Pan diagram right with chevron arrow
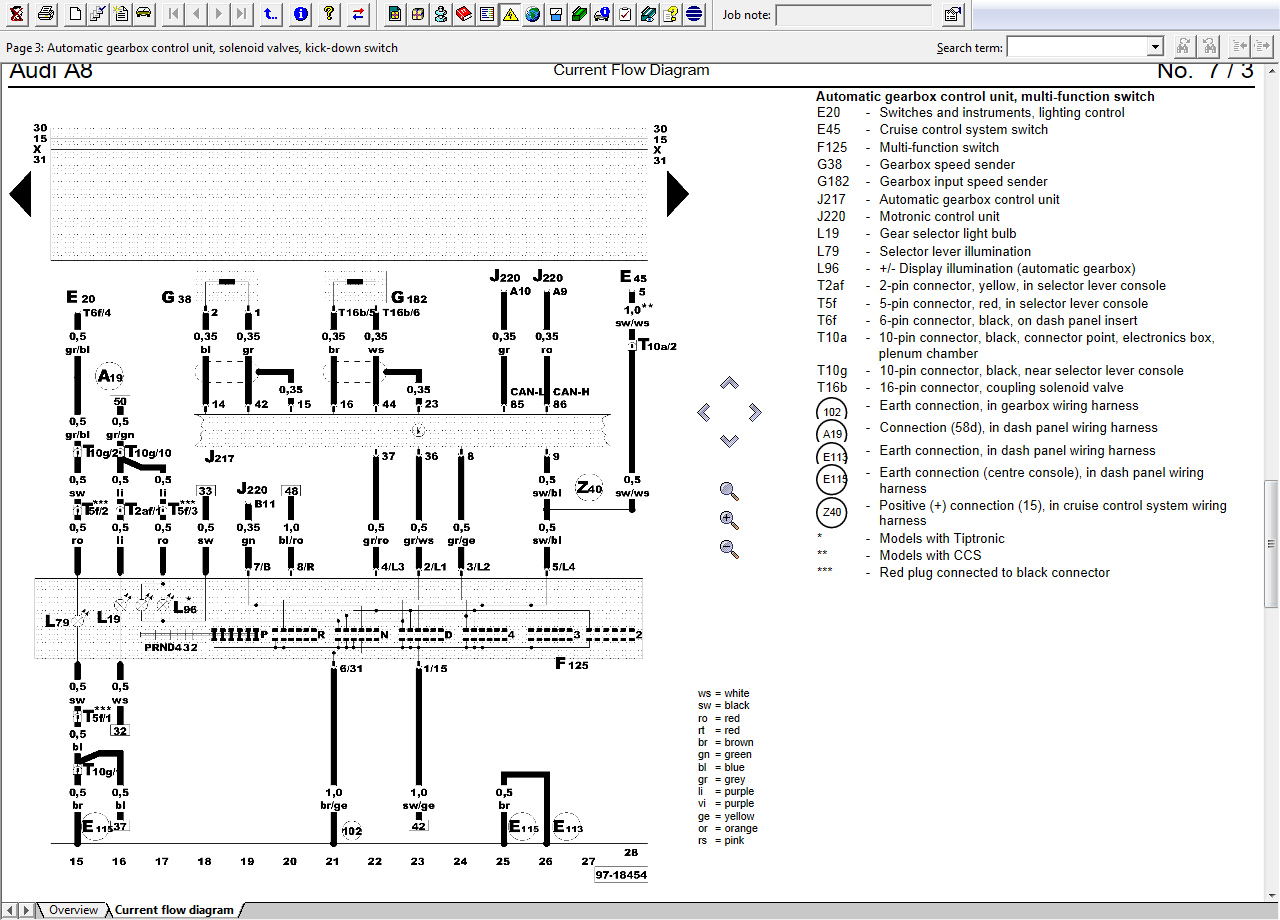 coord(755,412)
